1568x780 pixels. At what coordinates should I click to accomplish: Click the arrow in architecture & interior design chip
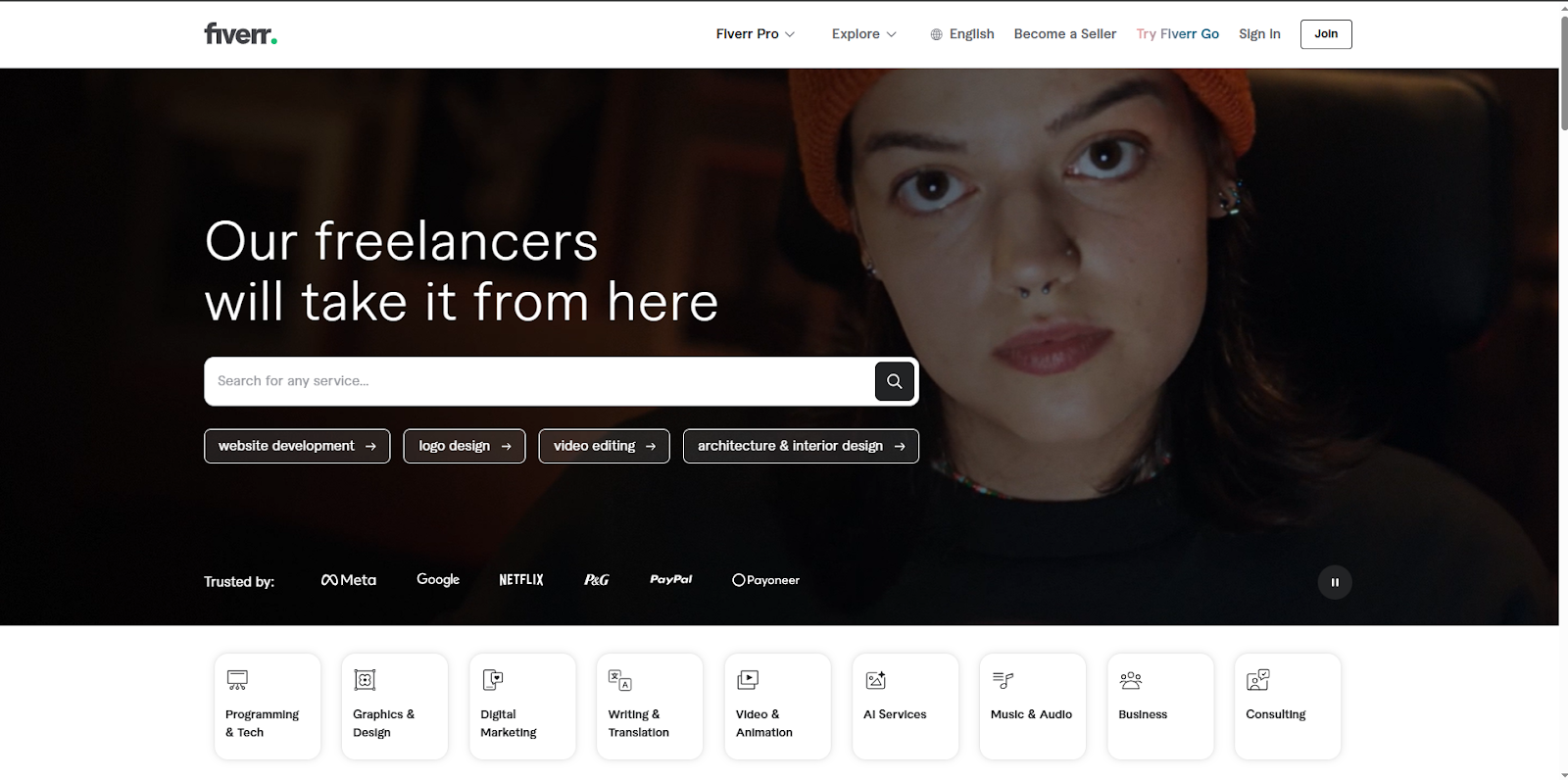click(900, 446)
